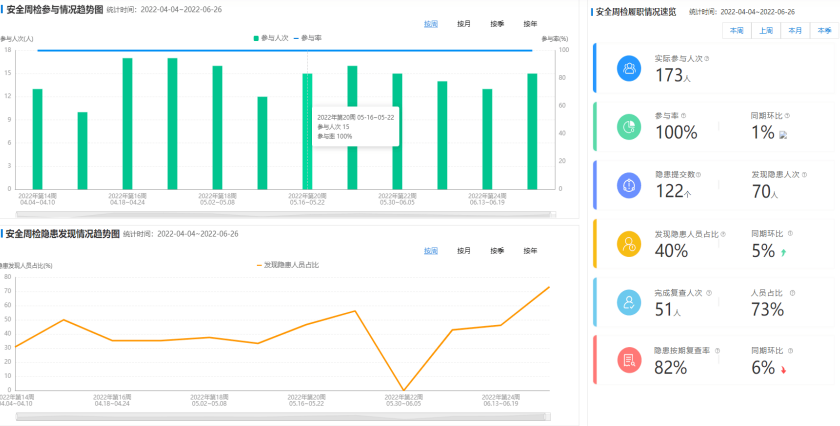Open the help tip beside 隐患提交数

tap(699, 175)
